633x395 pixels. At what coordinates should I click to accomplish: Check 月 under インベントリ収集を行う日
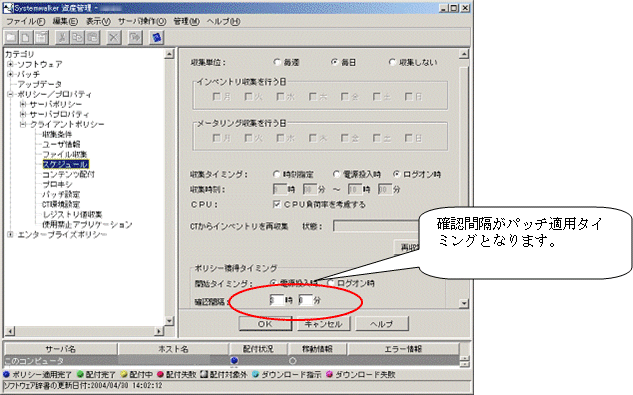[217, 97]
